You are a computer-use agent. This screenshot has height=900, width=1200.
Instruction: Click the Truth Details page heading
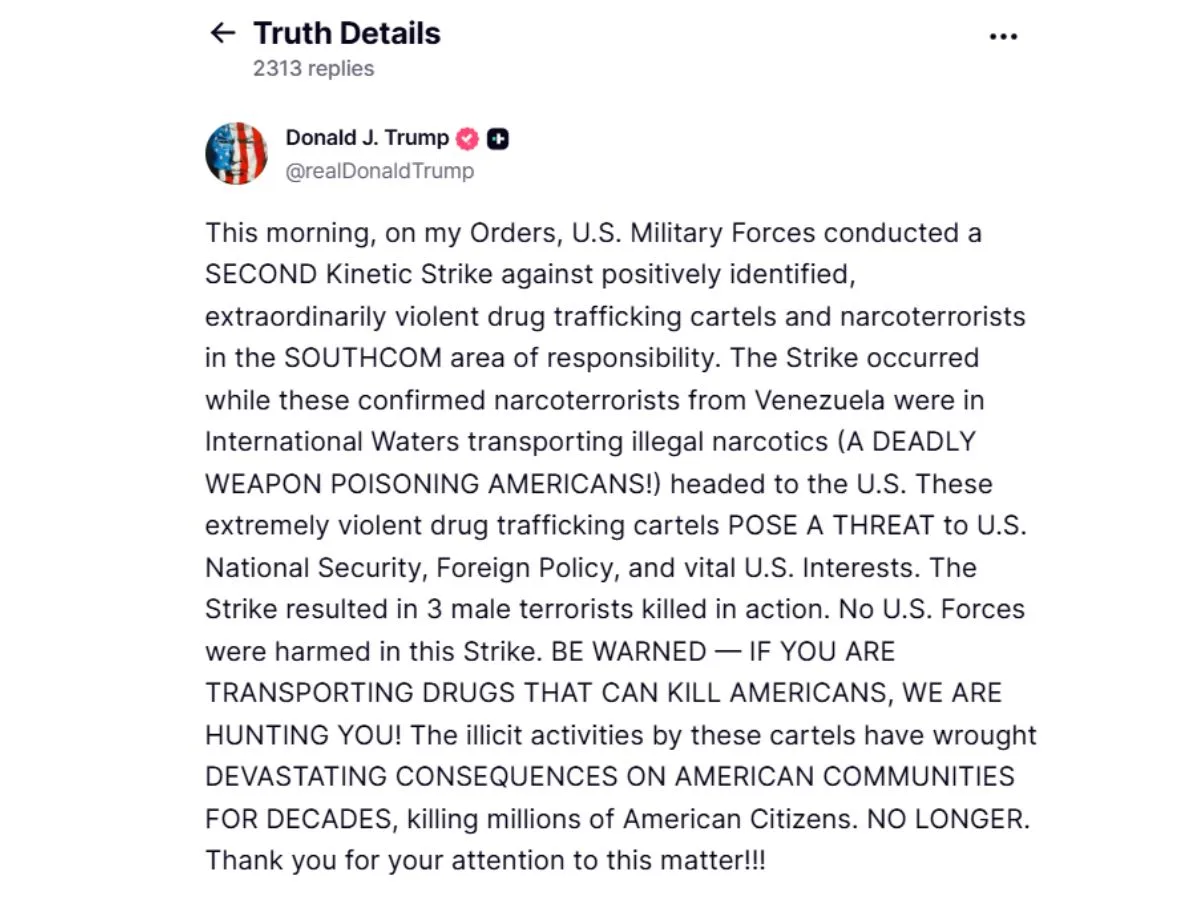347,33
